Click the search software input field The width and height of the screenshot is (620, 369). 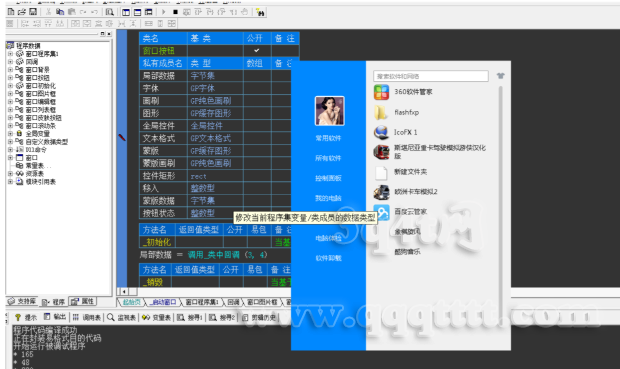pos(431,76)
